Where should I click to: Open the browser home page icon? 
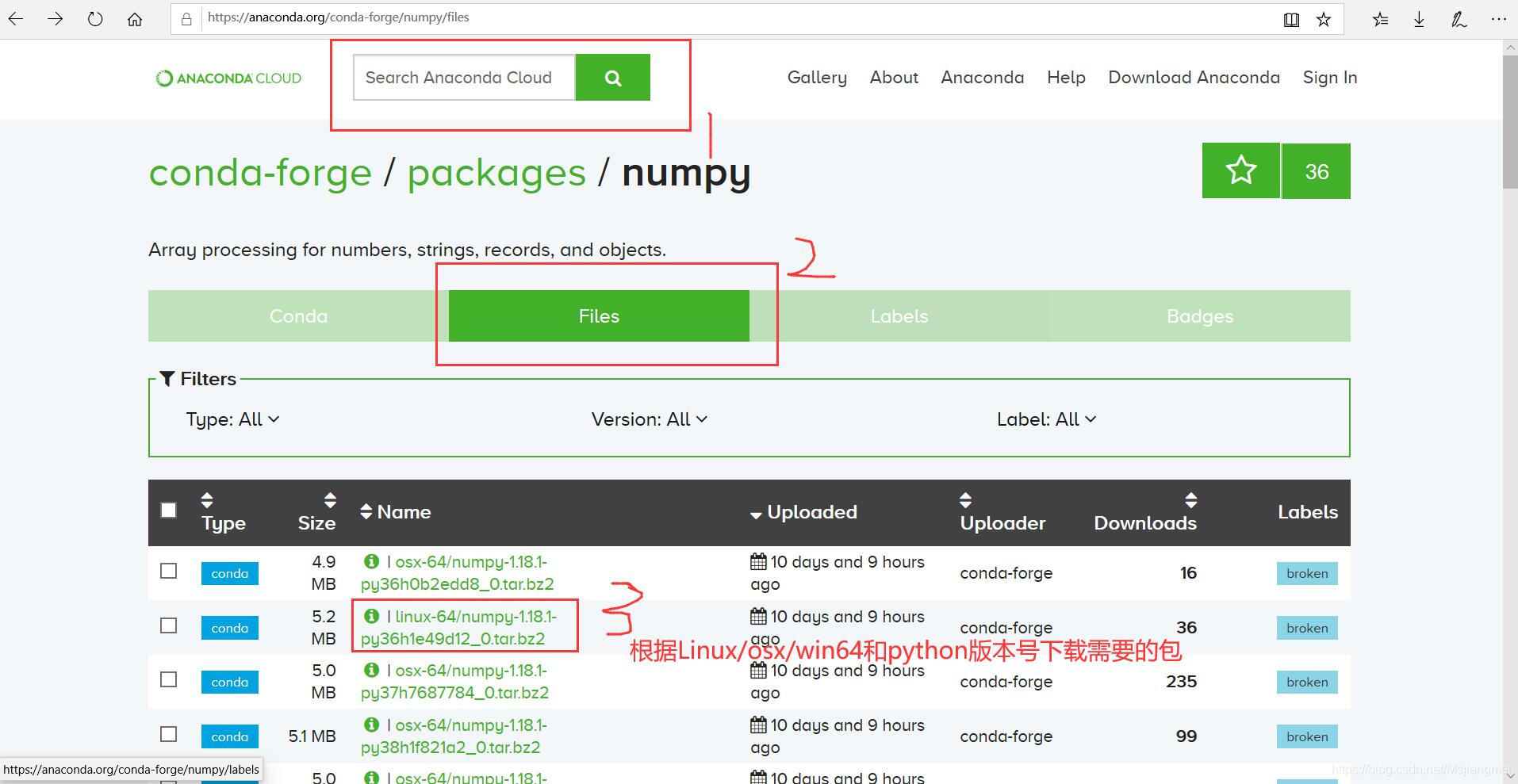pos(135,19)
